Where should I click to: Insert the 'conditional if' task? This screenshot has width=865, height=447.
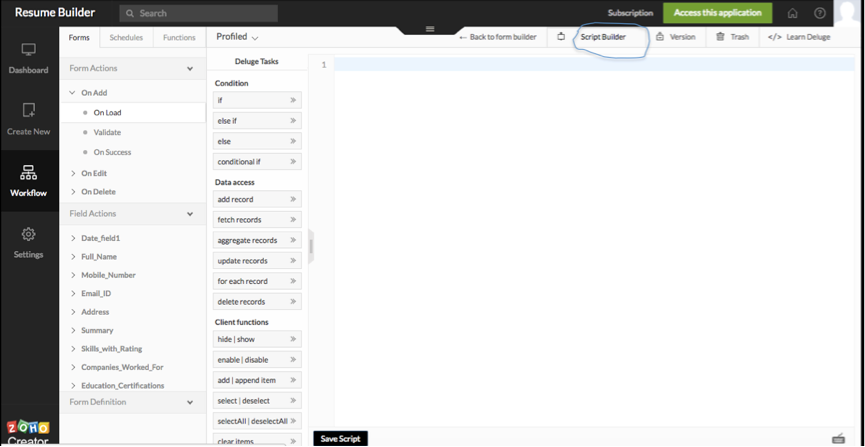coord(257,162)
